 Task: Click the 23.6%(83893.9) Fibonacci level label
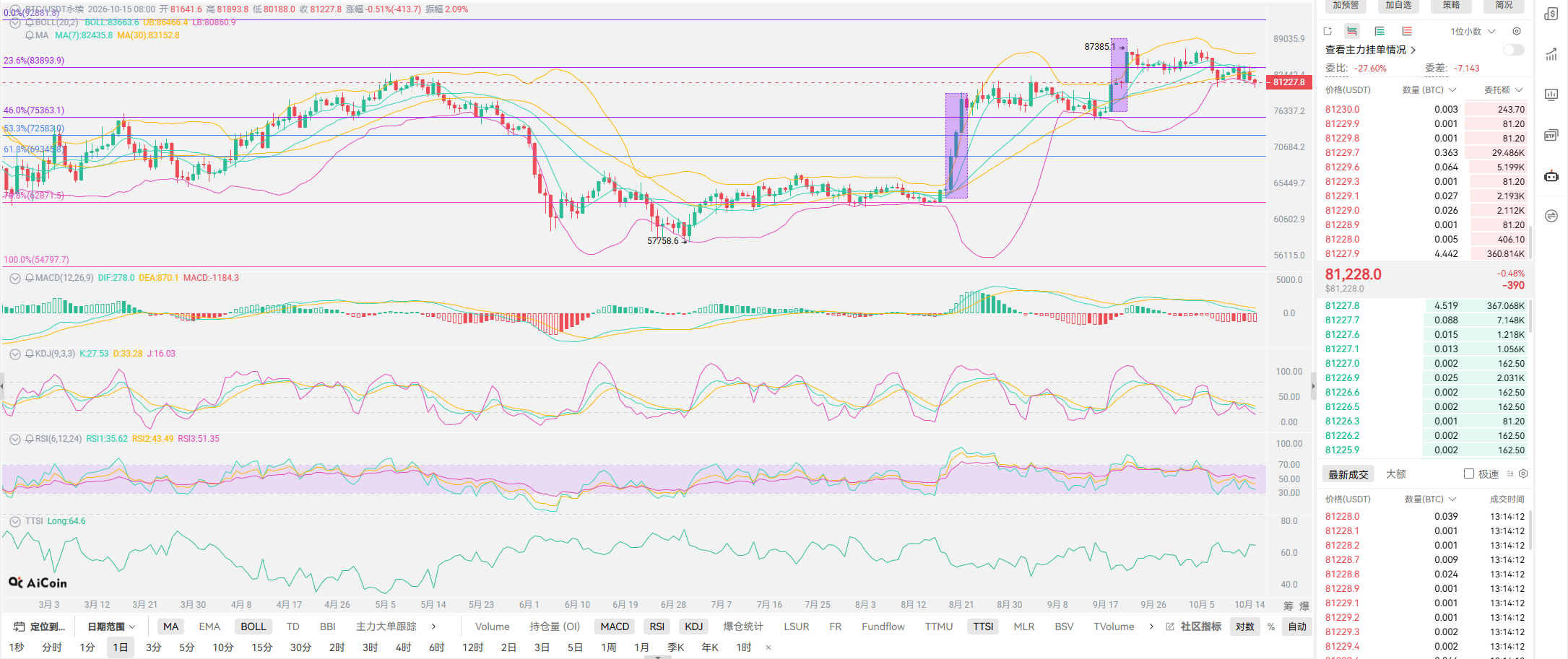tap(34, 61)
